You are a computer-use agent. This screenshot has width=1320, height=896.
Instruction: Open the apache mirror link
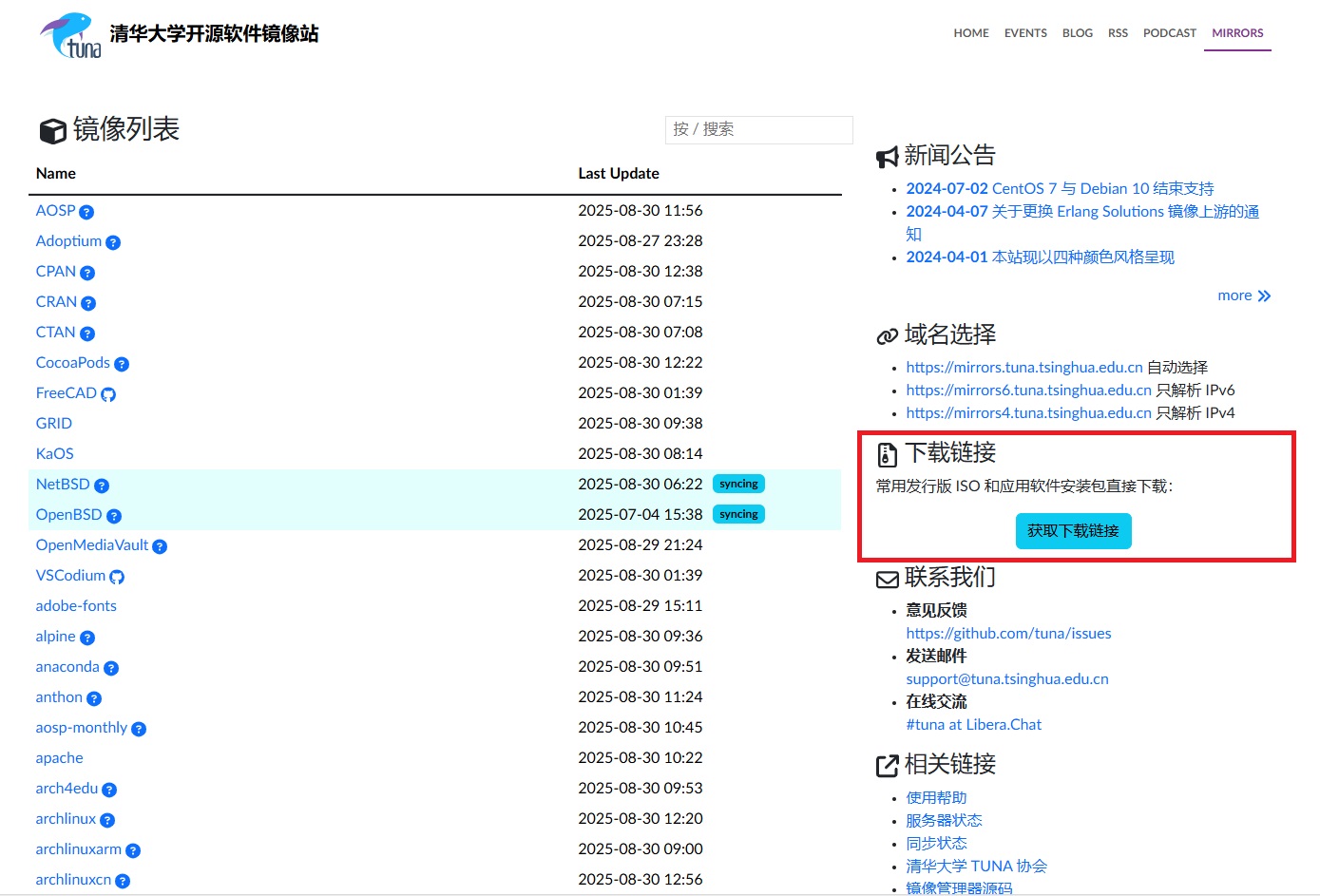point(59,758)
